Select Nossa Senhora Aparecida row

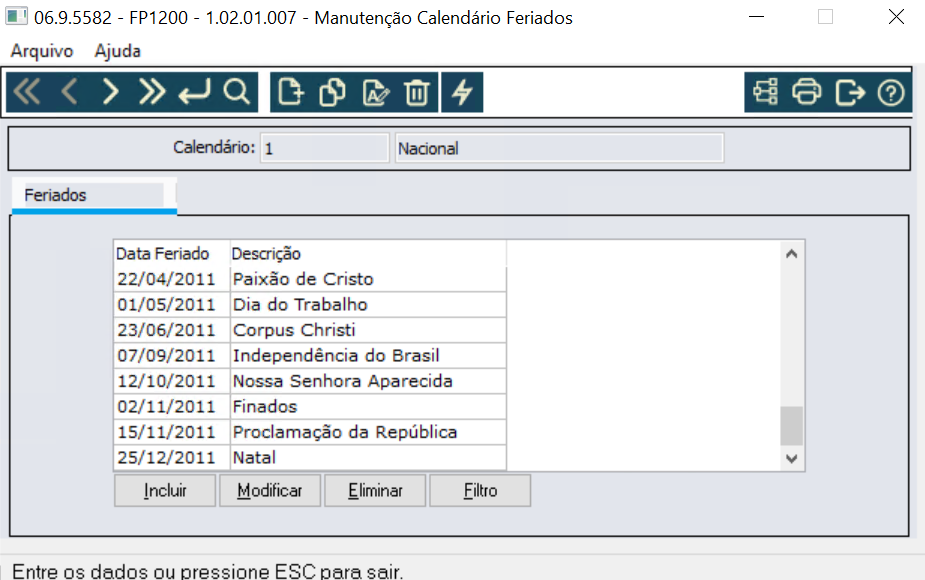[x=310, y=381]
